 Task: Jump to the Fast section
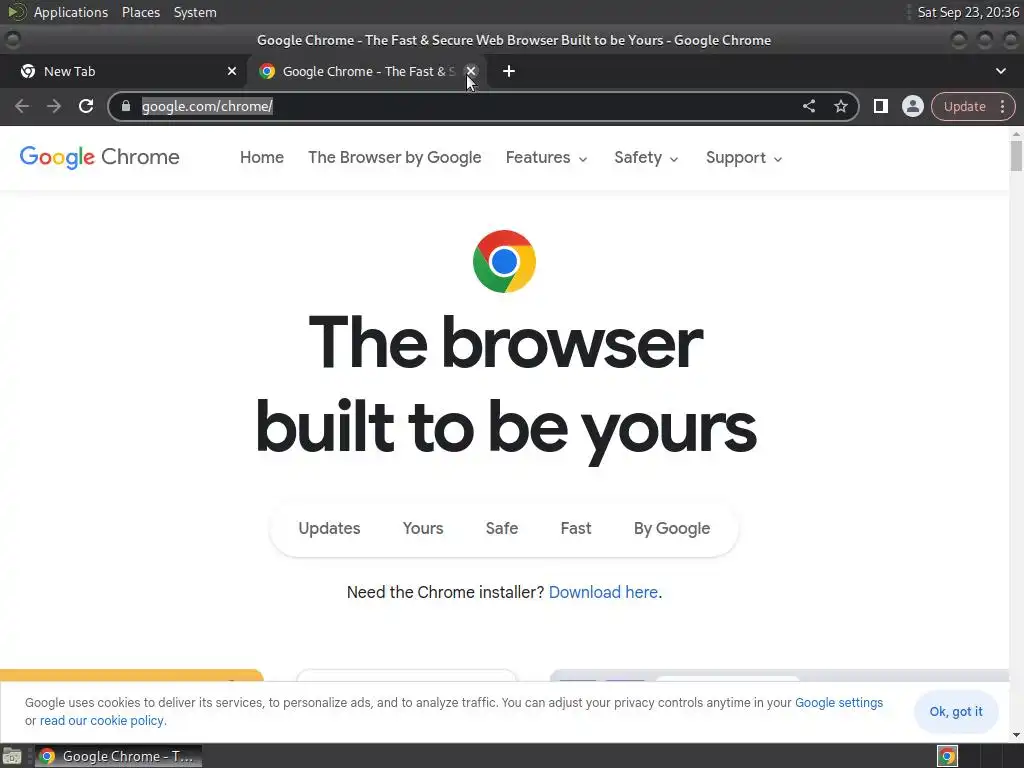(x=575, y=528)
